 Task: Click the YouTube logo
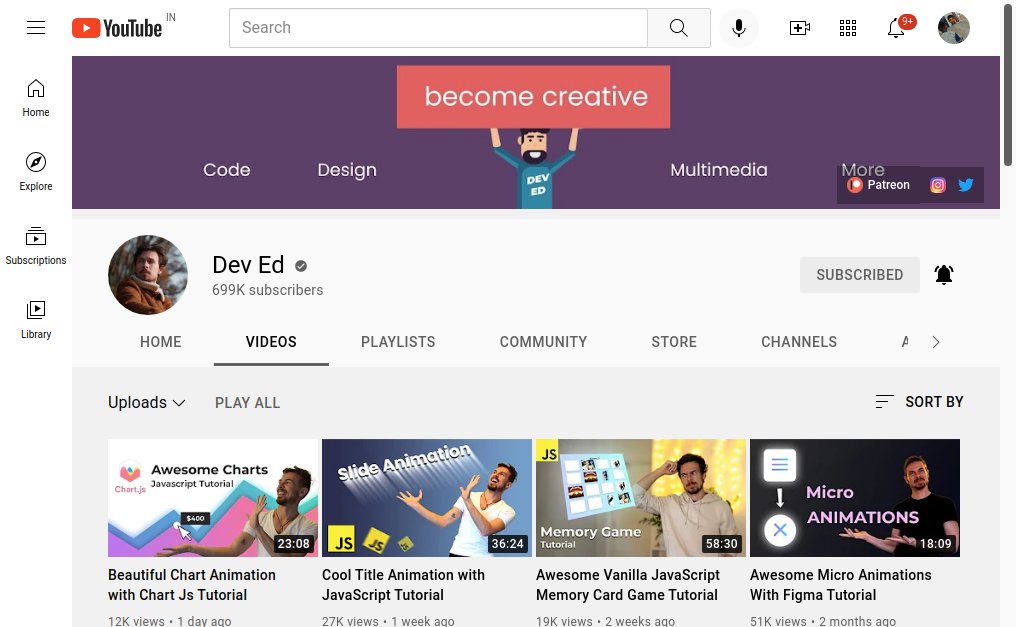tap(117, 28)
